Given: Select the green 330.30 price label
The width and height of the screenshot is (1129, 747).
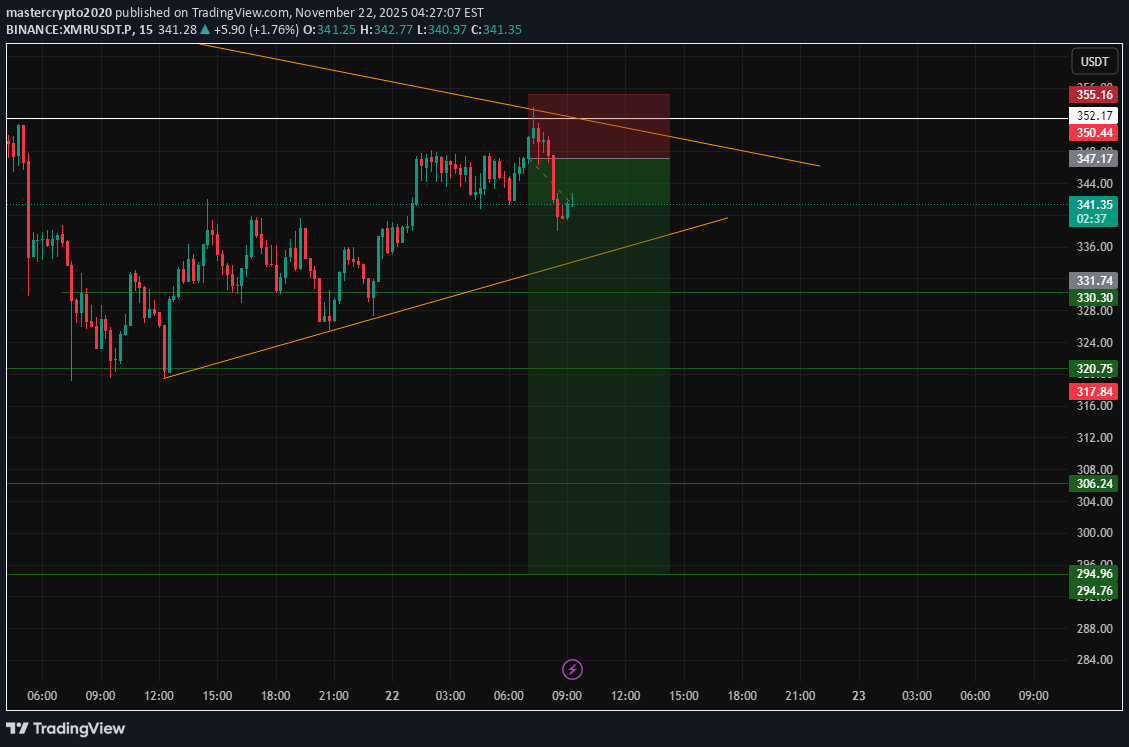Looking at the screenshot, I should pyautogui.click(x=1092, y=298).
